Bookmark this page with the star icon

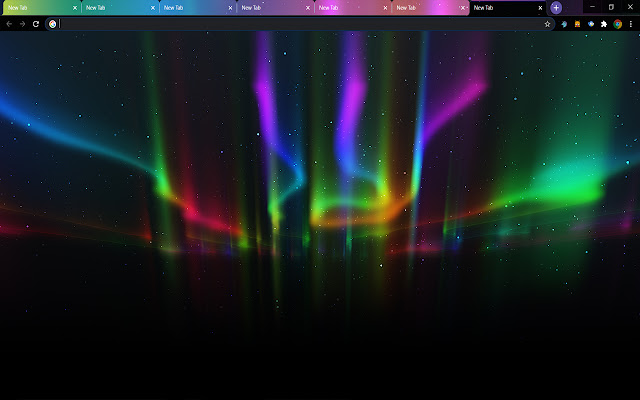tap(547, 23)
